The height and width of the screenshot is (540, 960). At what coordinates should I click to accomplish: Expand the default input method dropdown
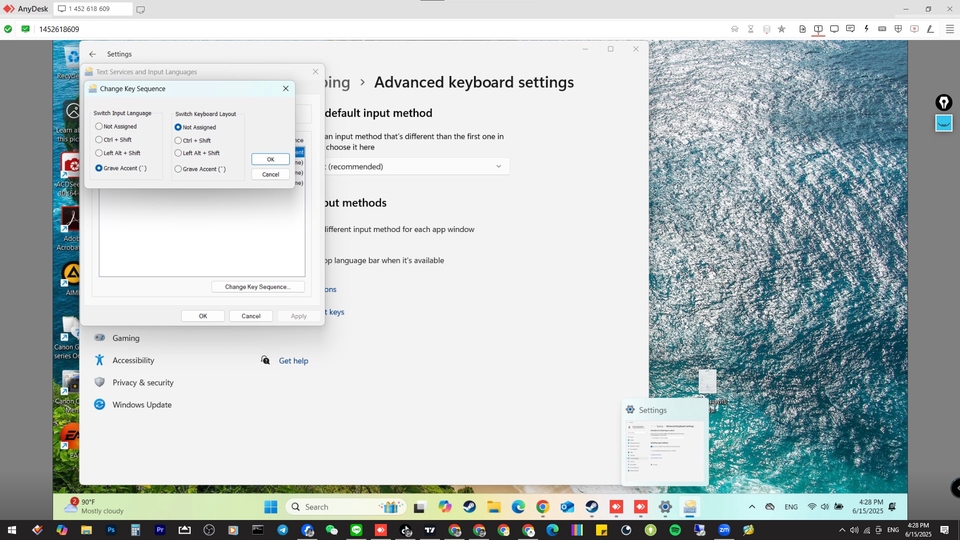pyautogui.click(x=498, y=166)
